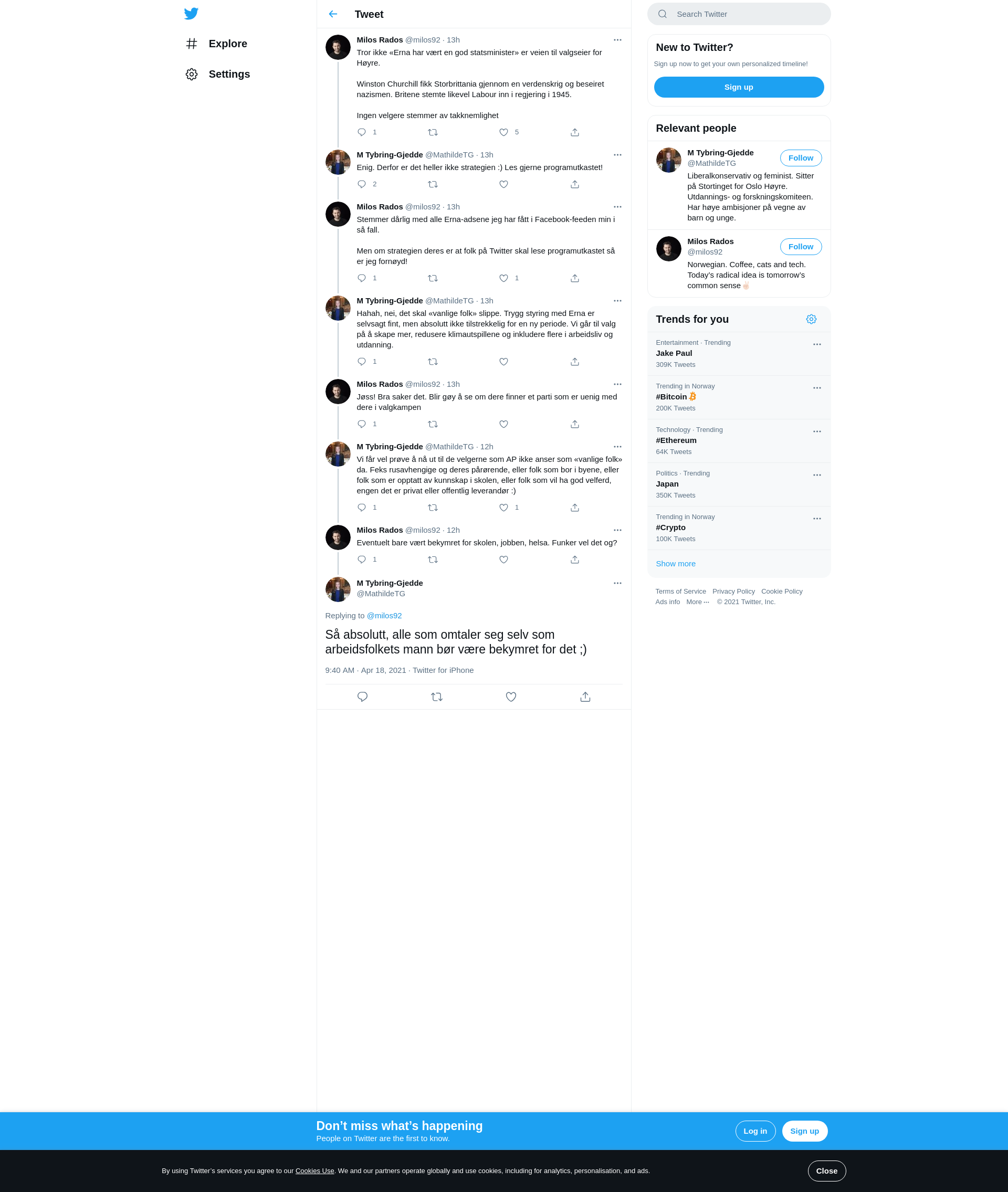
Task: Reply to the main tweet
Action: coord(362,697)
